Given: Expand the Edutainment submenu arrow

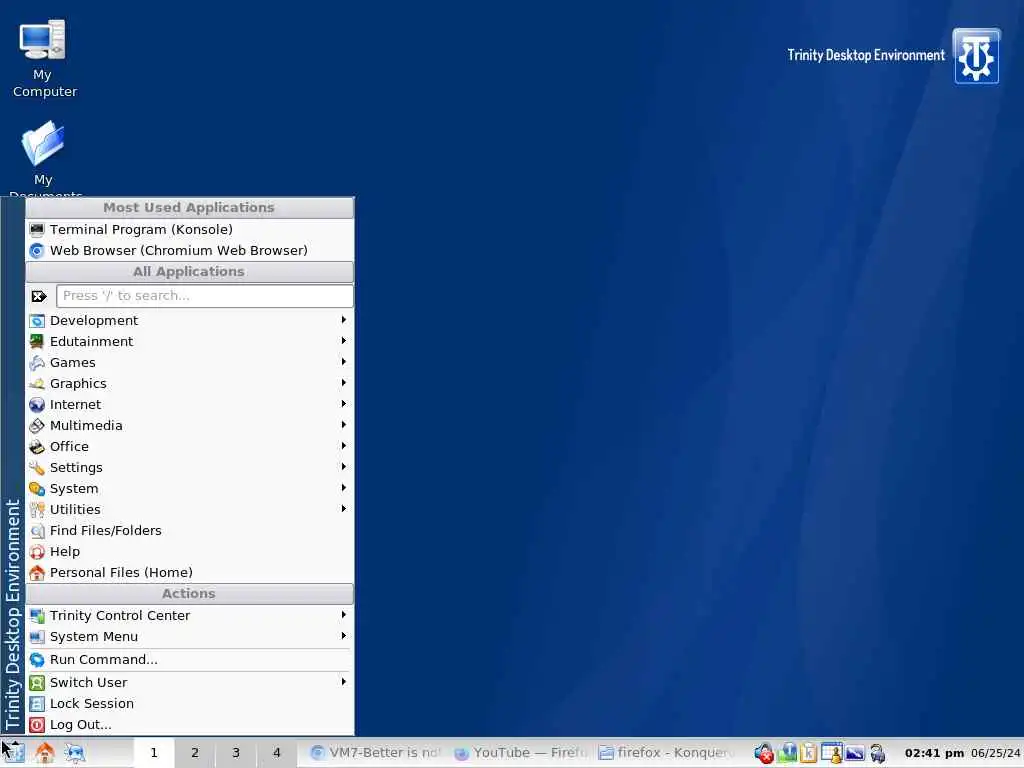Looking at the screenshot, I should pyautogui.click(x=344, y=340).
